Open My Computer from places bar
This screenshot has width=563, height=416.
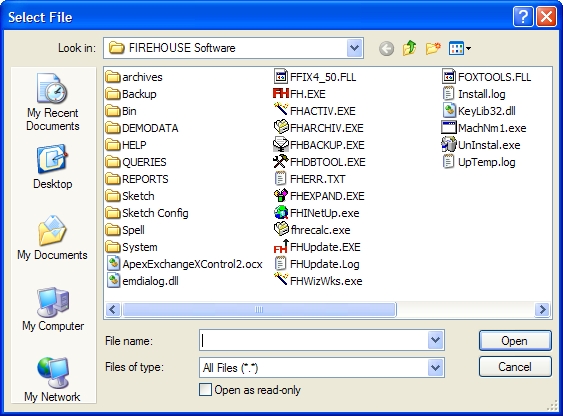click(53, 309)
